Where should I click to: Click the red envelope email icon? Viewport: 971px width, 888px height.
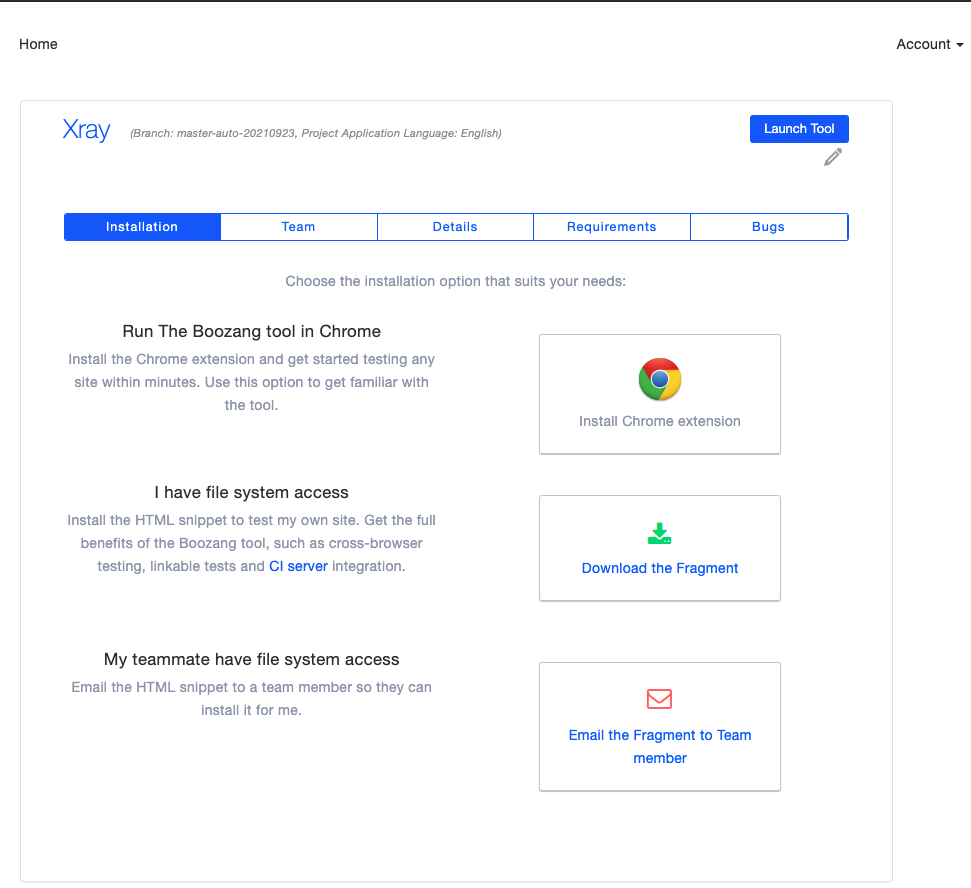pyautogui.click(x=660, y=699)
